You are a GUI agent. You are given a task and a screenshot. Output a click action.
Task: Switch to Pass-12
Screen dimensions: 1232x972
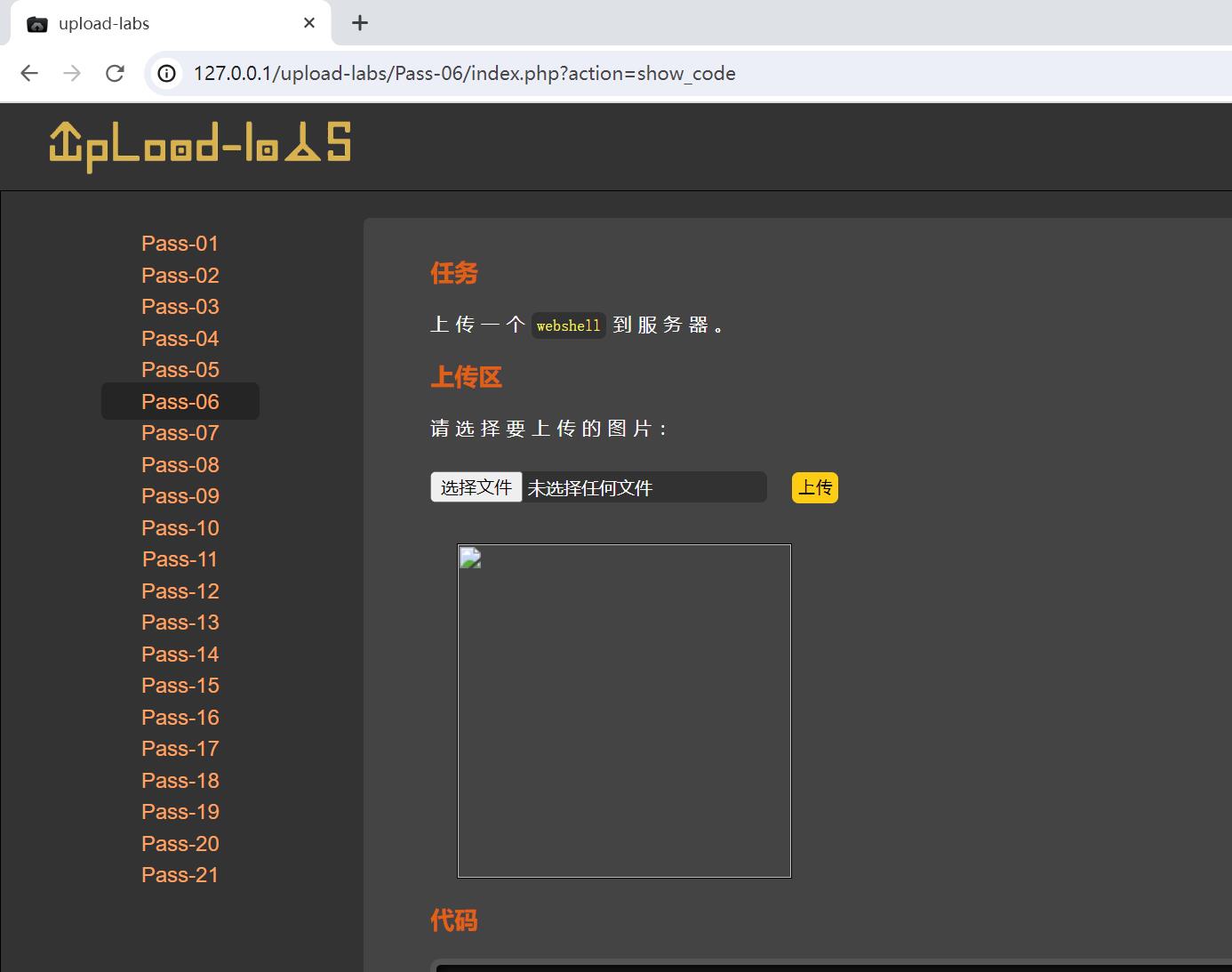pos(180,591)
